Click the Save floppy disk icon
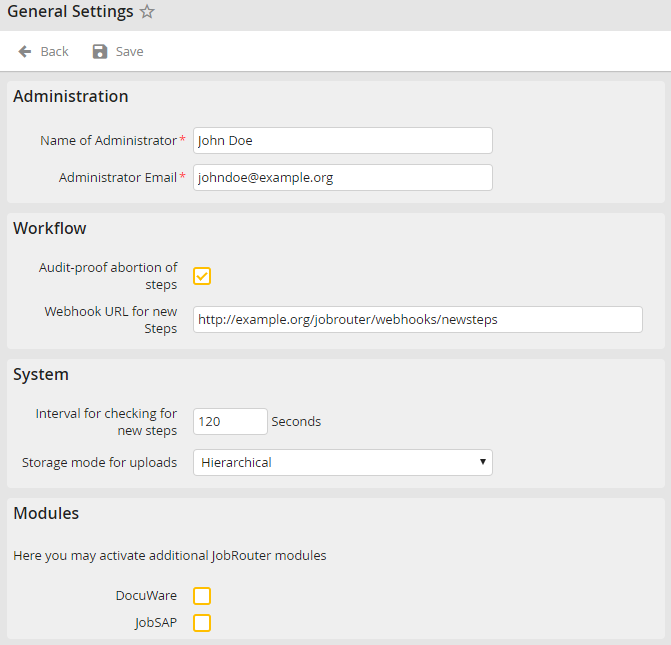The image size is (671, 645). tap(100, 51)
